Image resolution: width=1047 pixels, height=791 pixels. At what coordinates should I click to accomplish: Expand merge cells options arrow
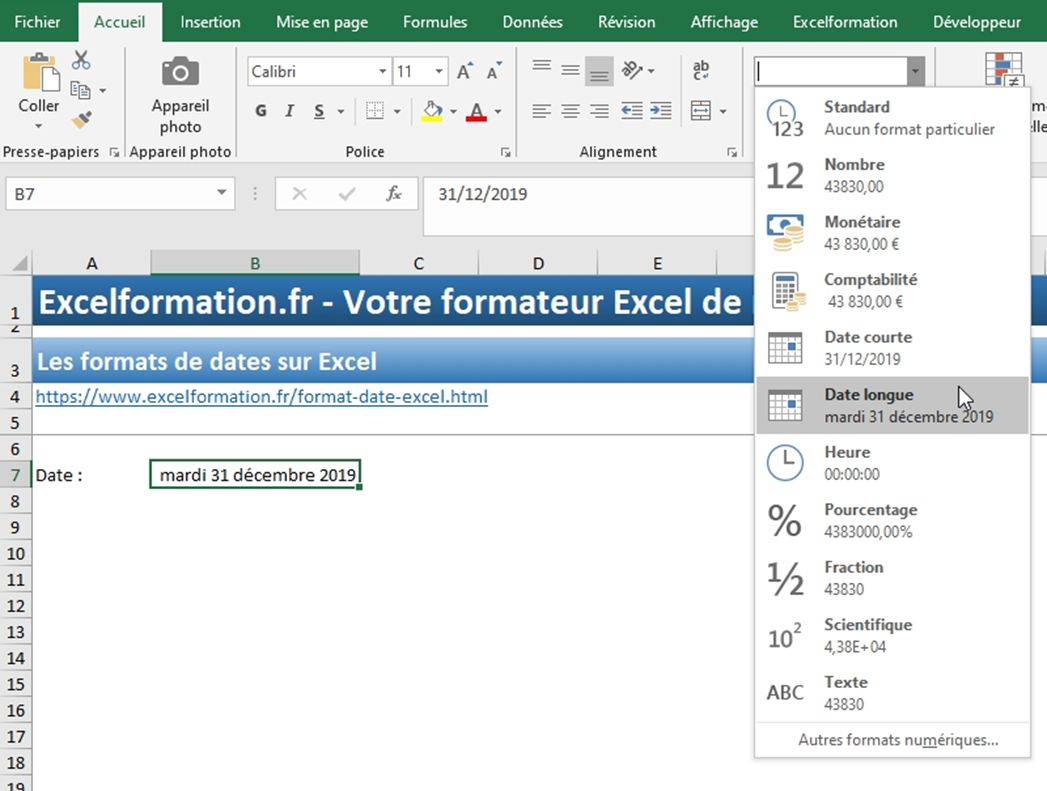coord(723,111)
